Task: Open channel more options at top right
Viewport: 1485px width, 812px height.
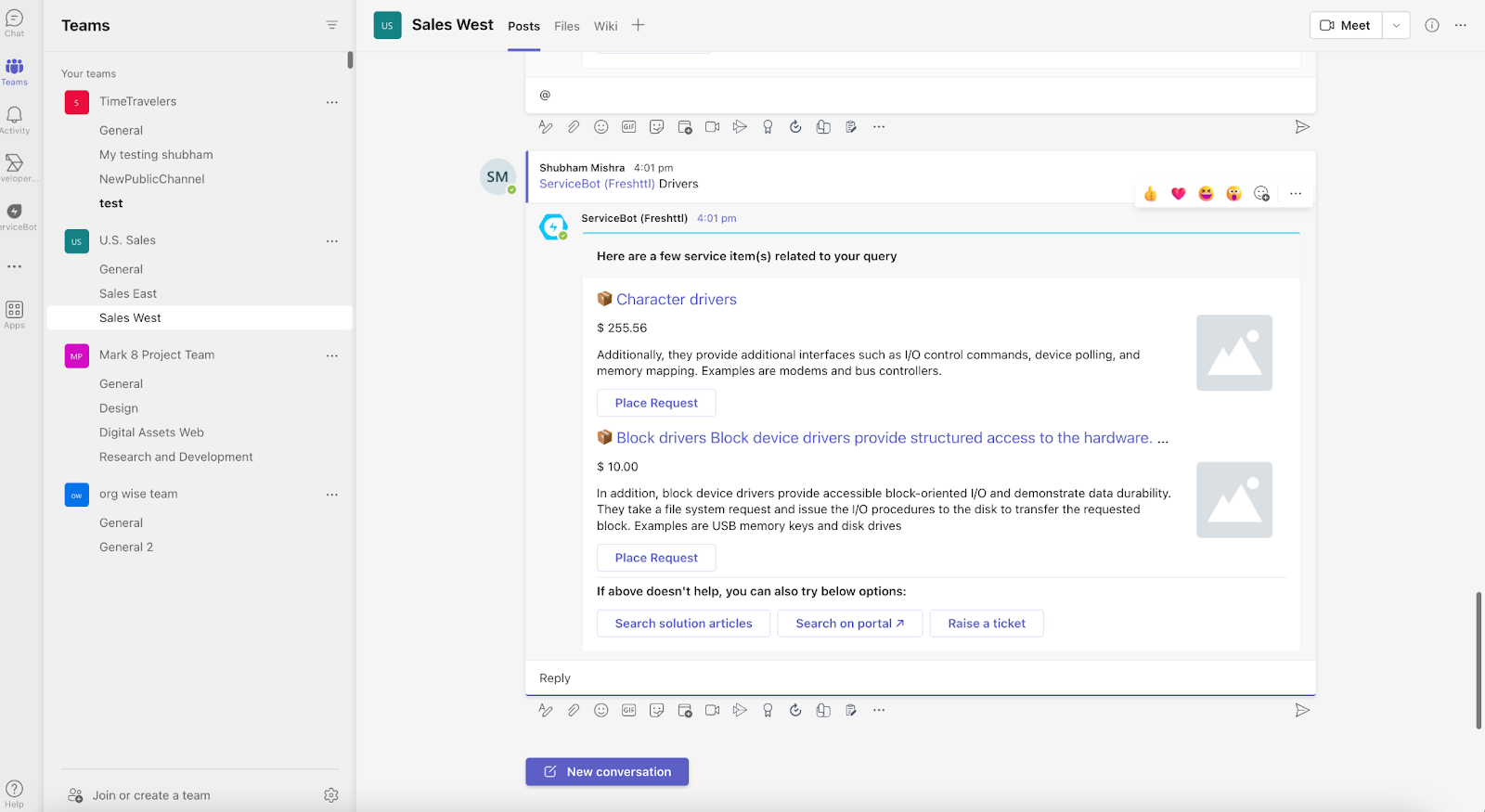Action: [x=1461, y=25]
